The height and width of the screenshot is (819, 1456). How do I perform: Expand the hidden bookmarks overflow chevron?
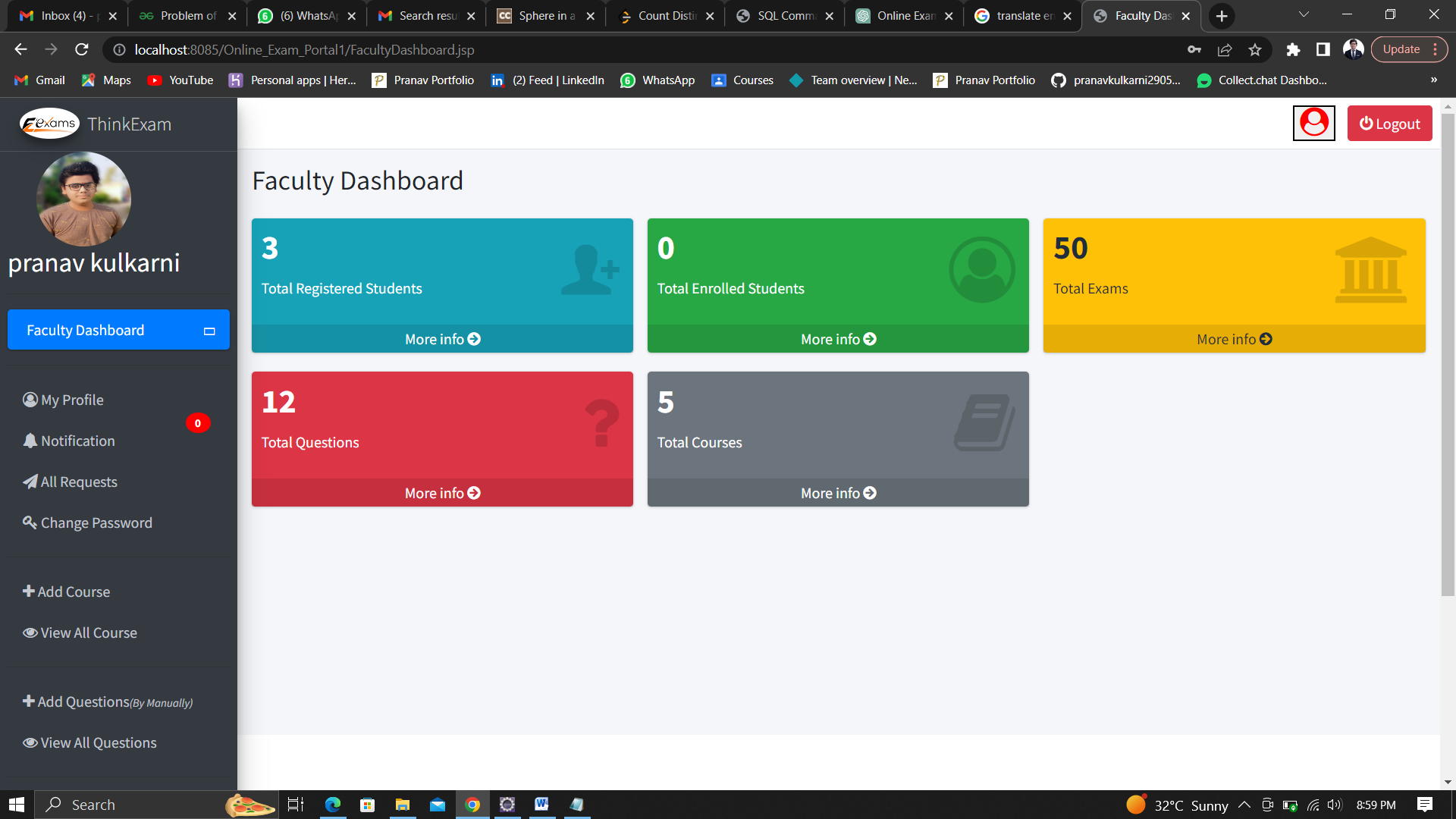(1433, 80)
